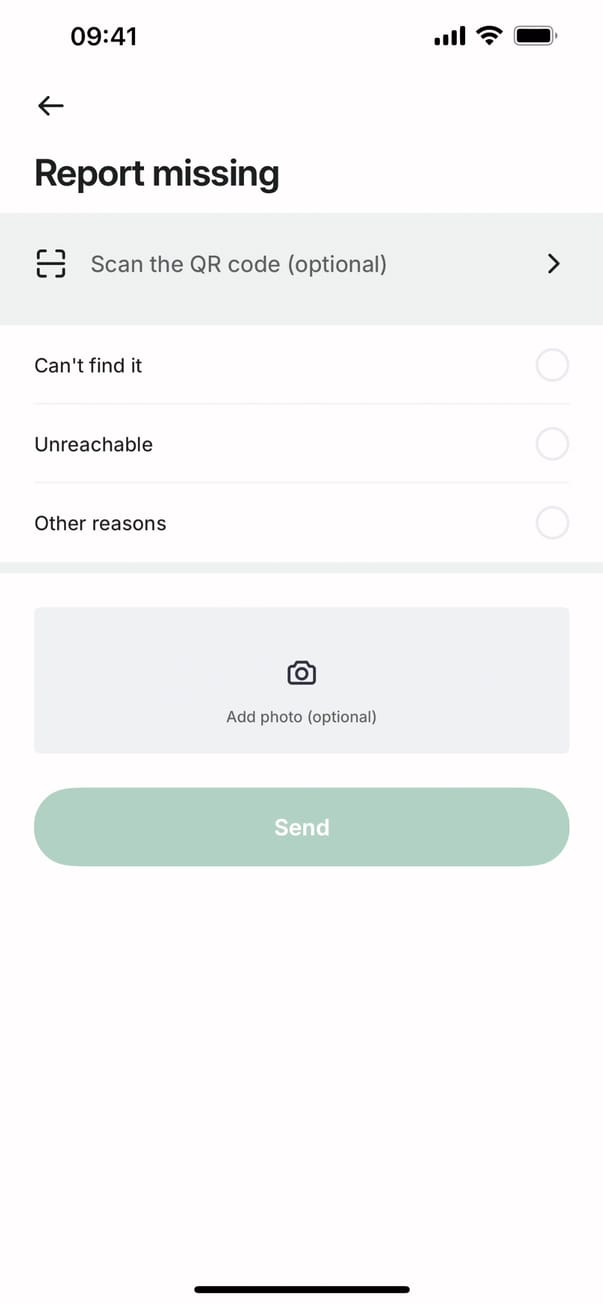Tap the cellular signal bars icon
The height and width of the screenshot is (1304, 603).
click(450, 37)
